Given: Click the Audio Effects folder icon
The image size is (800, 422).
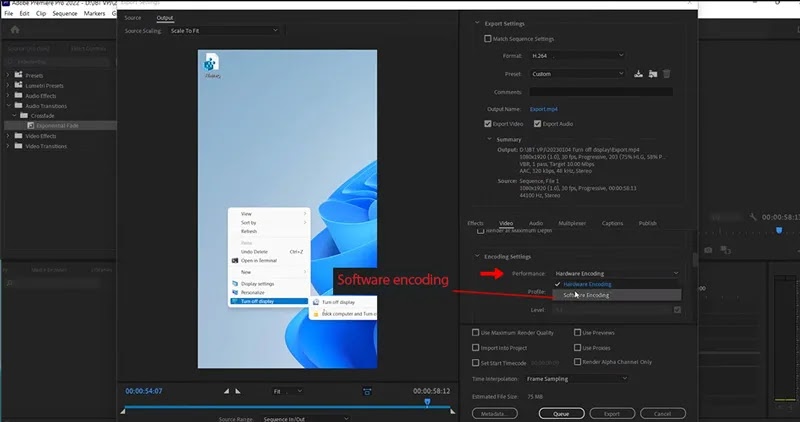Looking at the screenshot, I should coord(19,95).
